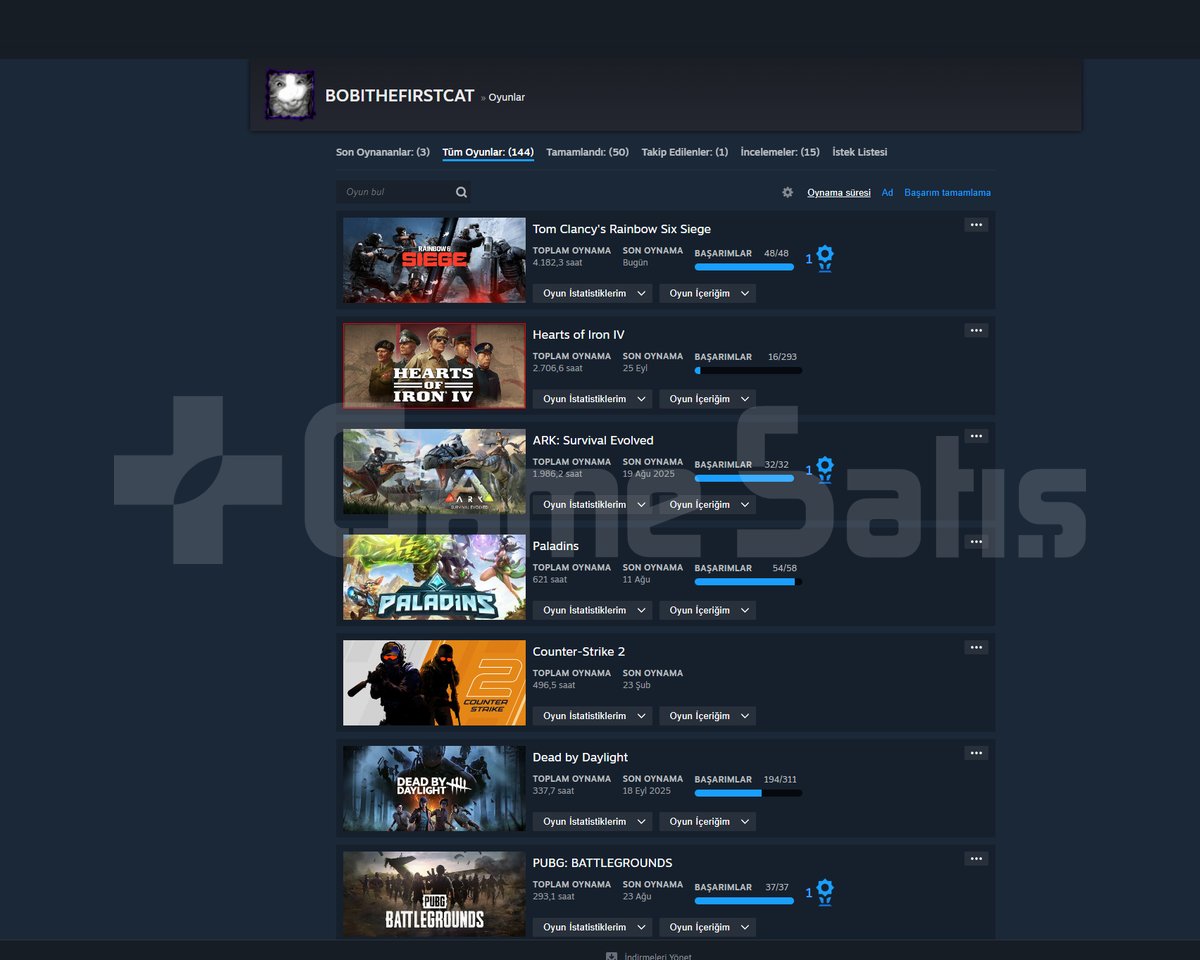Open Hearts of Iron IV game thumbnail

pos(434,366)
